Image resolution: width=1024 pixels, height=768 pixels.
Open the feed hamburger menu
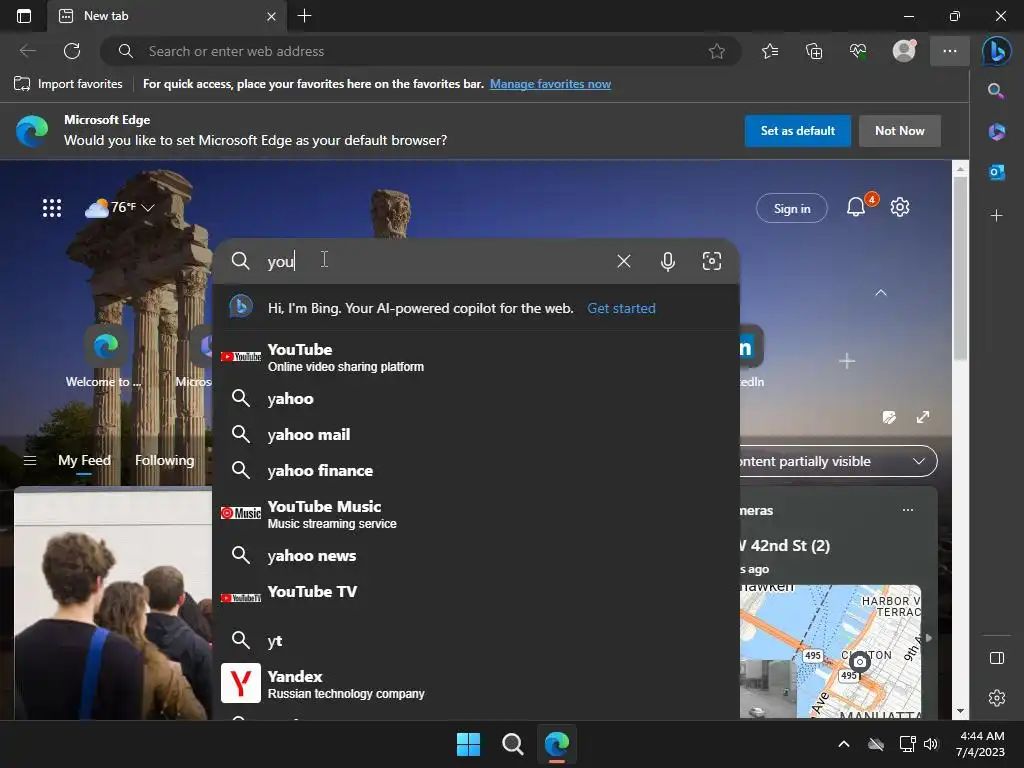click(x=29, y=460)
